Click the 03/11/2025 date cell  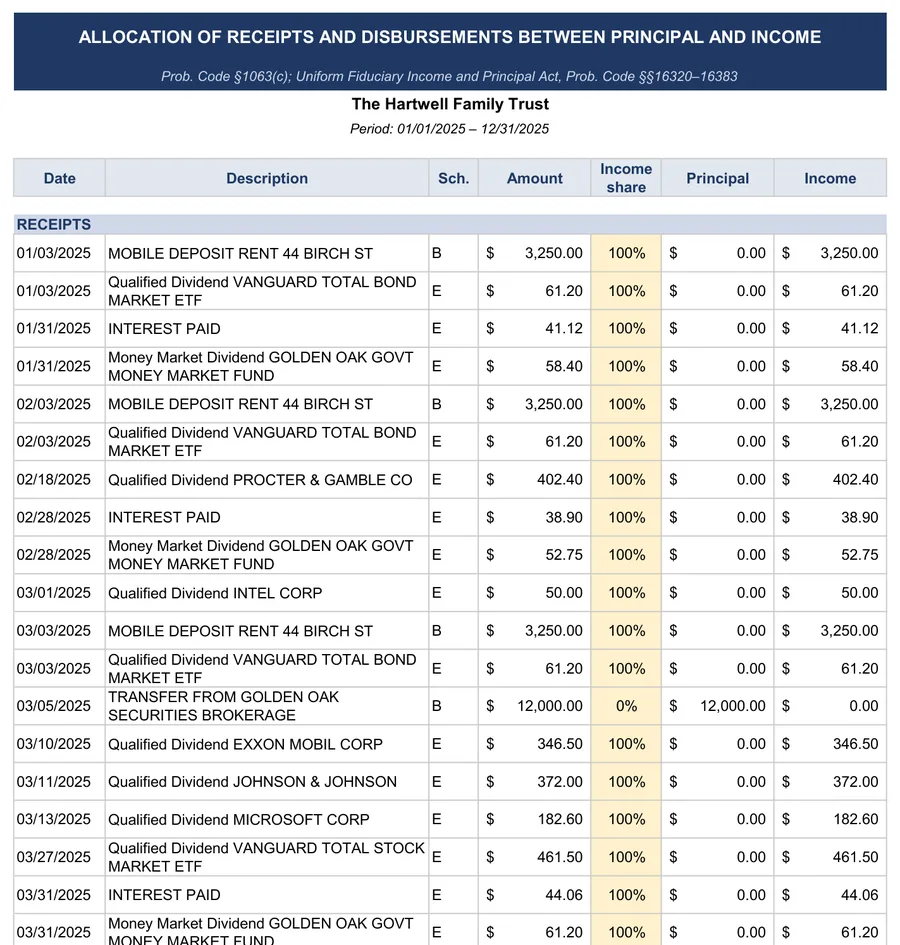(x=60, y=782)
